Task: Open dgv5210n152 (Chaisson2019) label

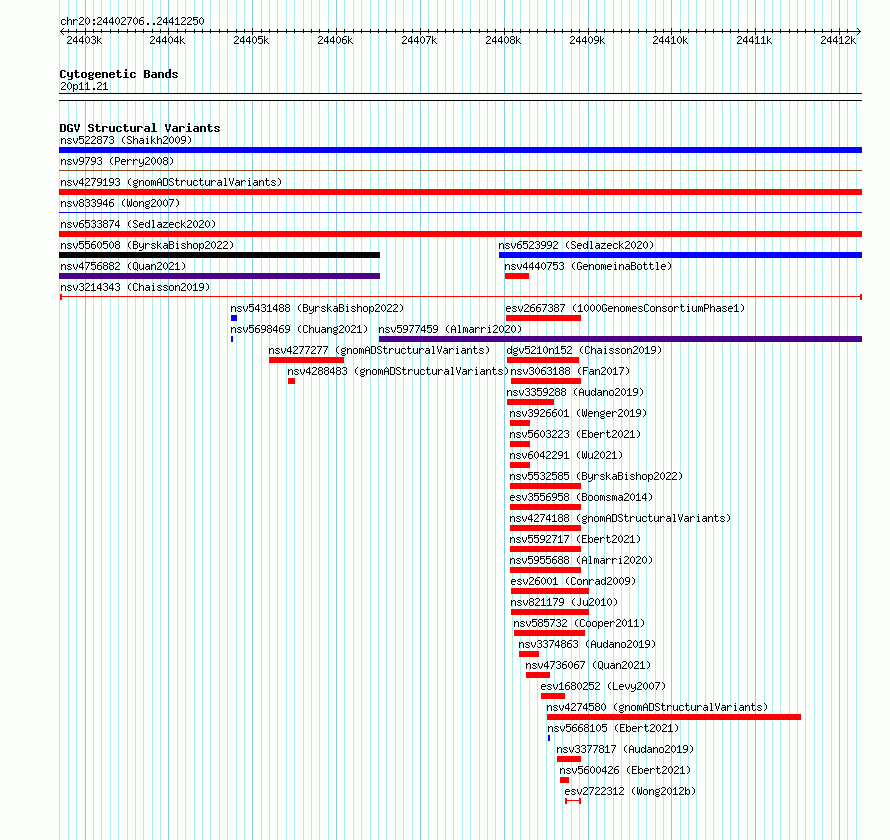Action: (x=584, y=350)
